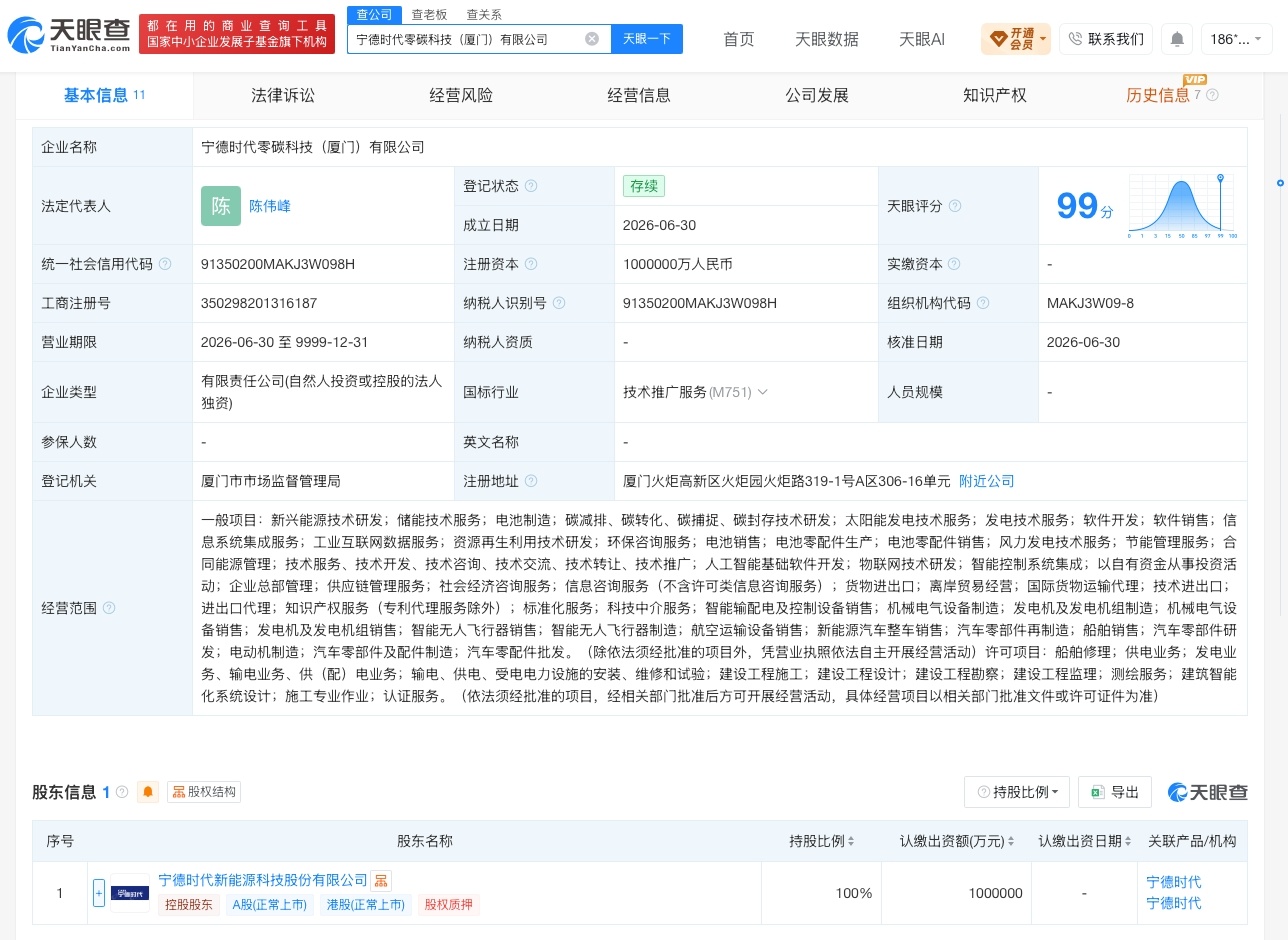Click the 股权结构 button
This screenshot has width=1288, height=940.
pyautogui.click(x=204, y=792)
